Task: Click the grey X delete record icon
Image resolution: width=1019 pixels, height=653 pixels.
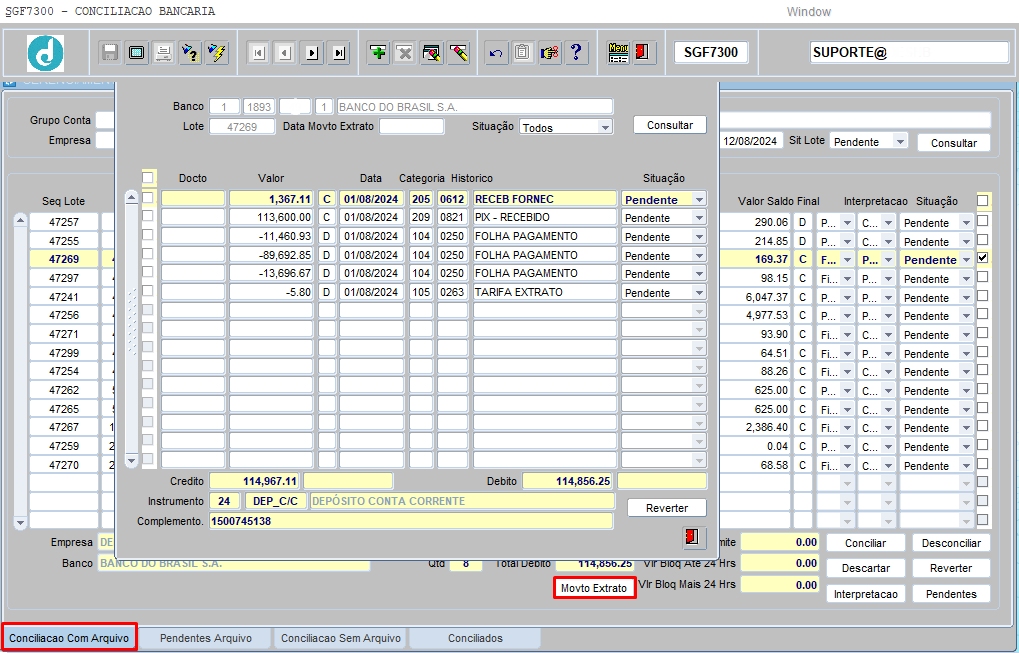Action: 405,52
